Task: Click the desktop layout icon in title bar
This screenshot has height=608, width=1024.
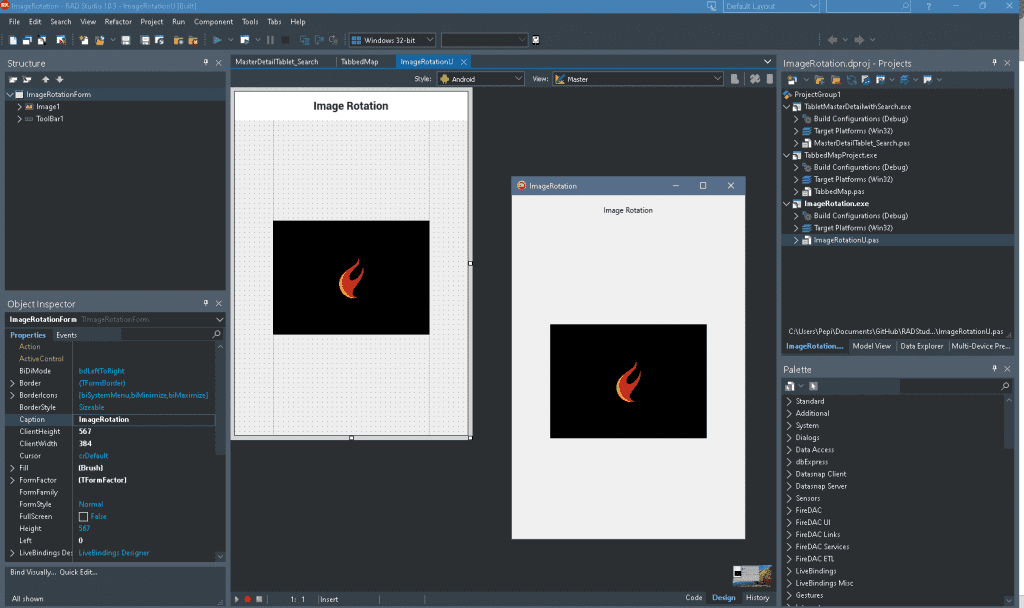Action: point(712,6)
